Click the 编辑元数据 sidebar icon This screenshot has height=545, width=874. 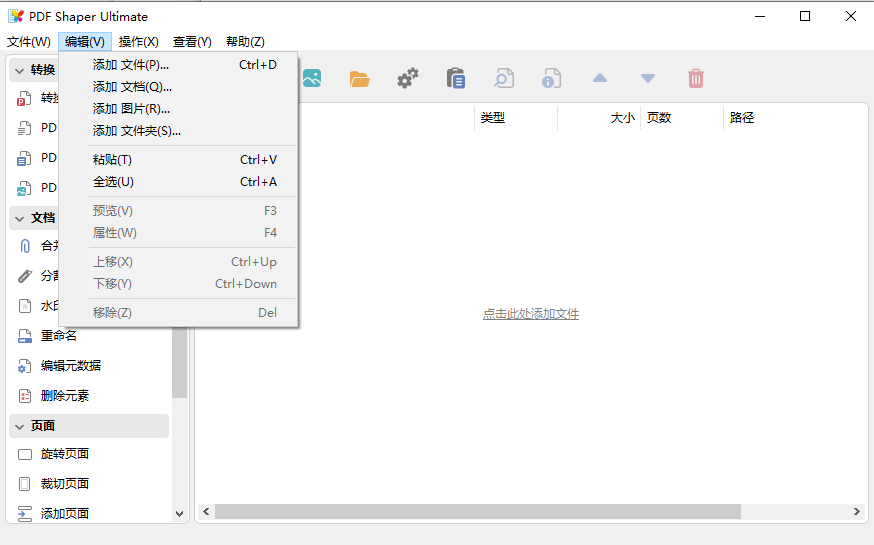[x=25, y=366]
